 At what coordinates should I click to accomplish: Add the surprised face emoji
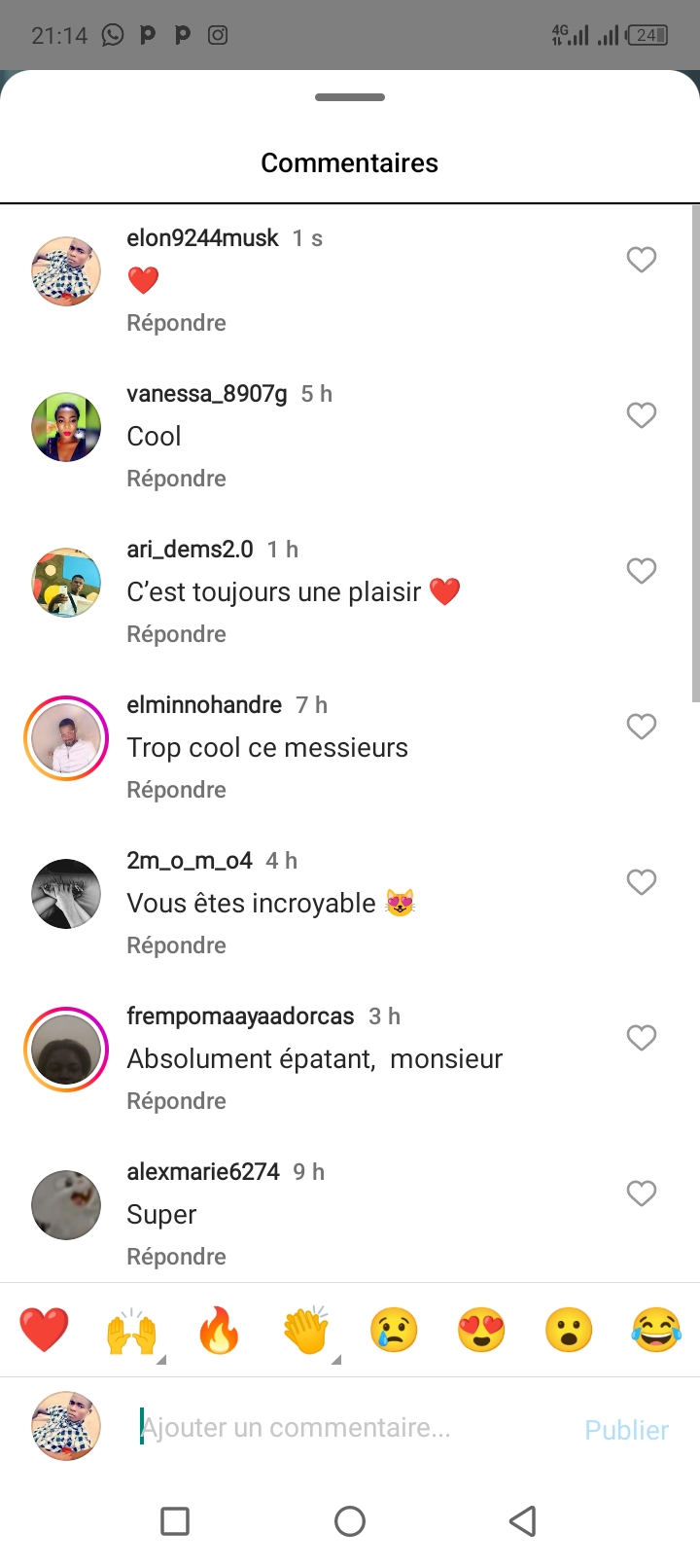tap(569, 1331)
